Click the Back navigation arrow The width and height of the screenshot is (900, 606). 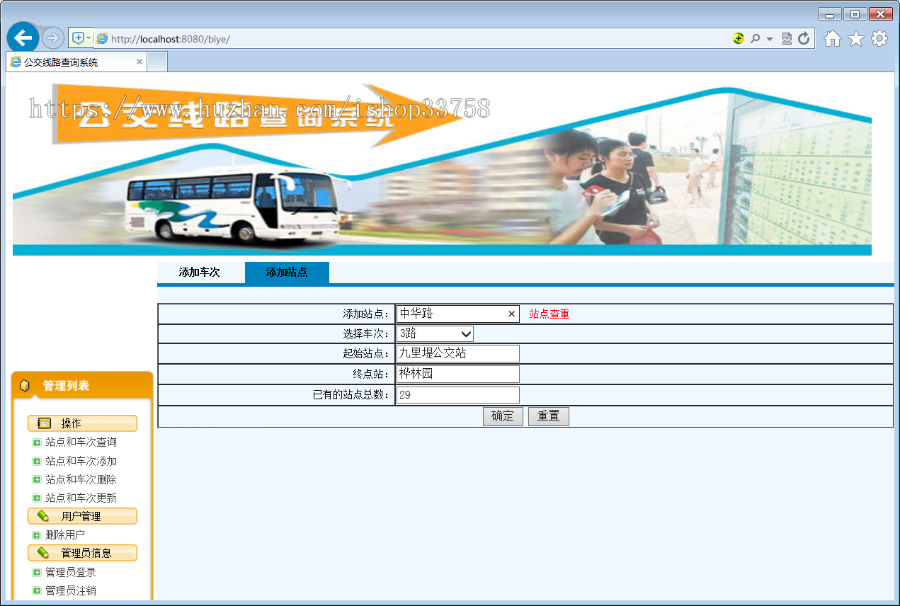(21, 37)
